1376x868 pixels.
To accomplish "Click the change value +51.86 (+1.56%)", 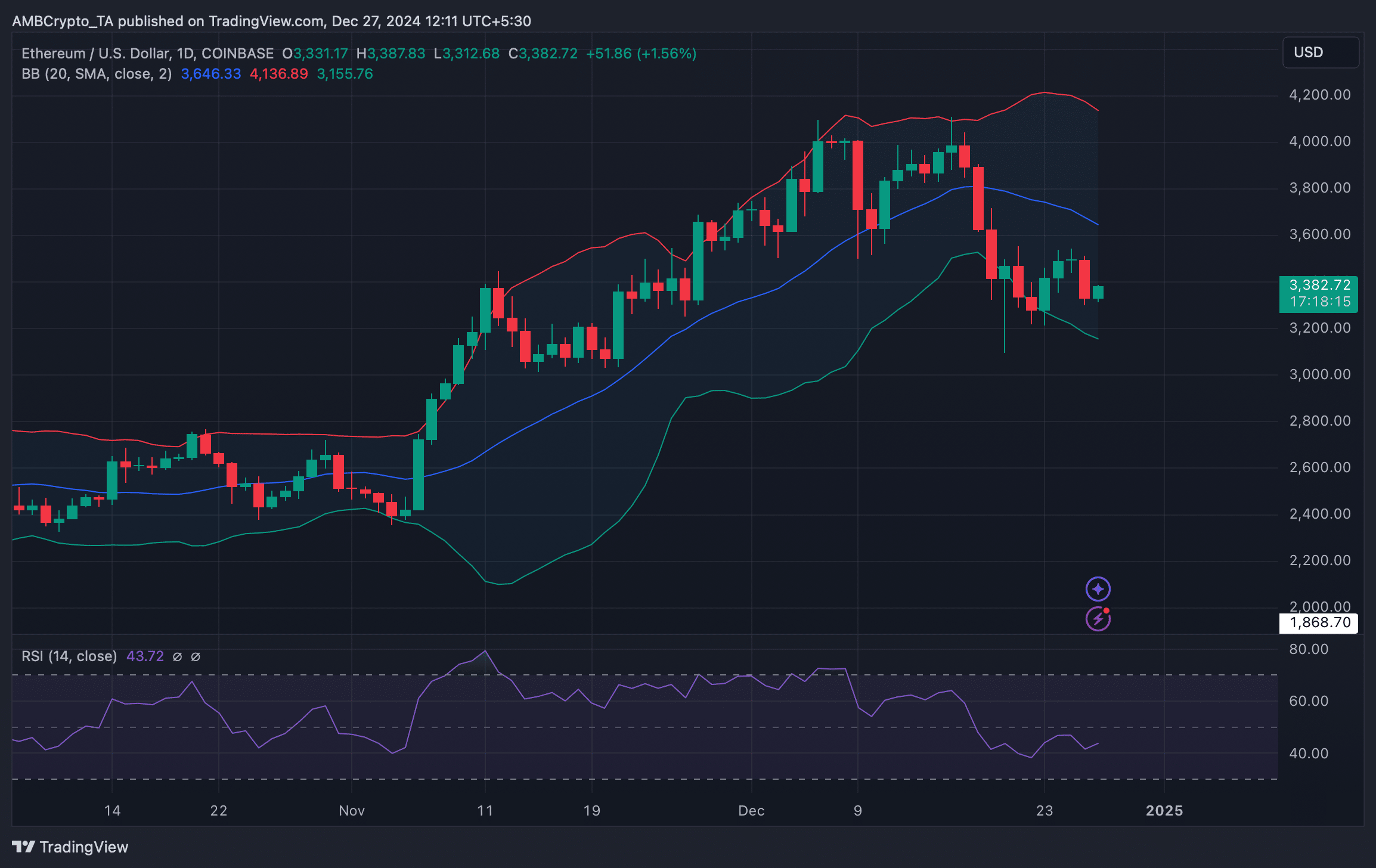I will (641, 54).
